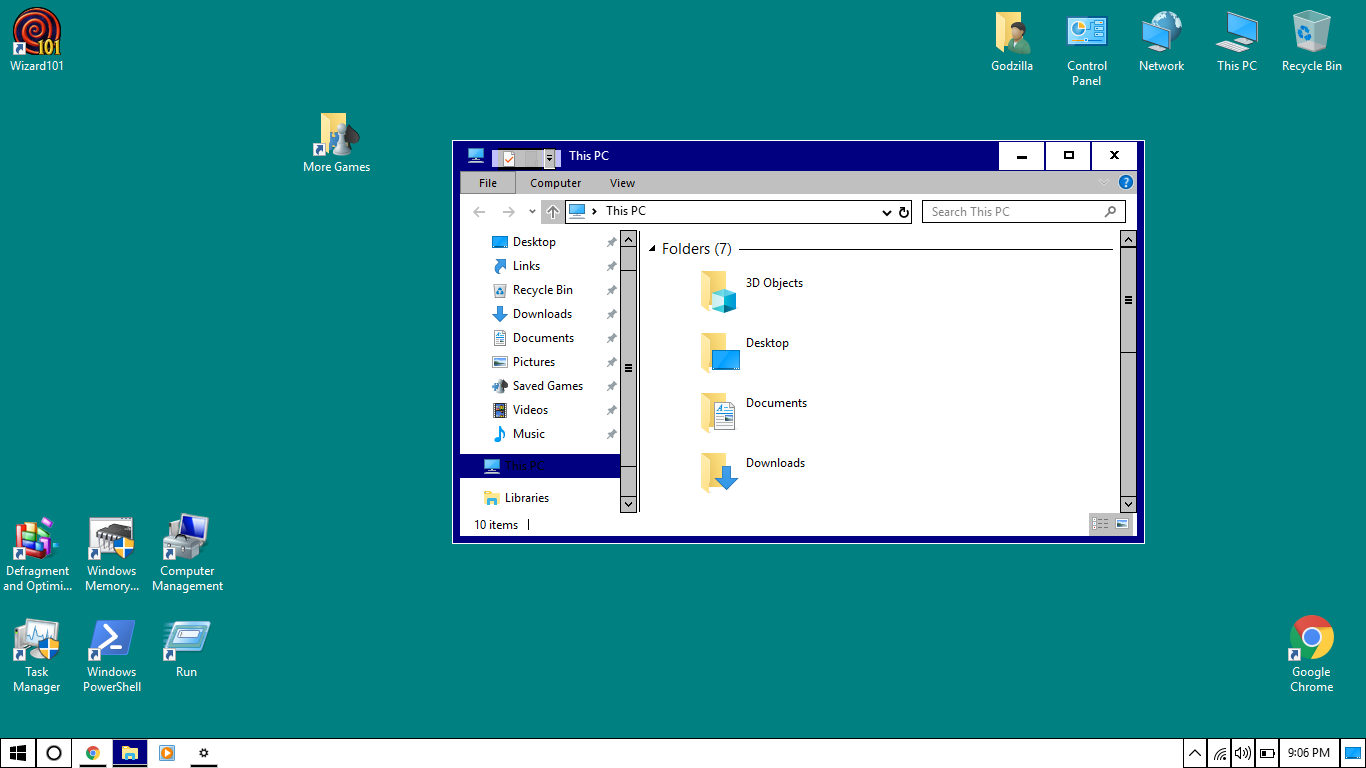This screenshot has height=768, width=1366.
Task: Unpin Downloads from the navigation pane
Action: (x=611, y=313)
